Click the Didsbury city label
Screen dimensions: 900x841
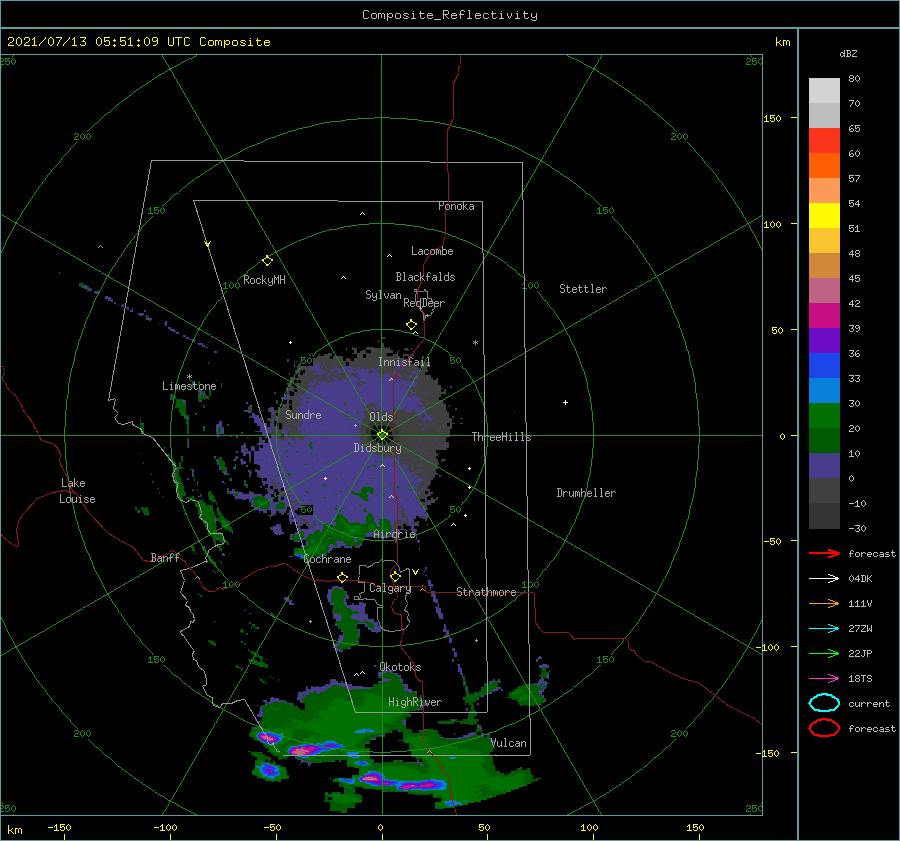(377, 448)
